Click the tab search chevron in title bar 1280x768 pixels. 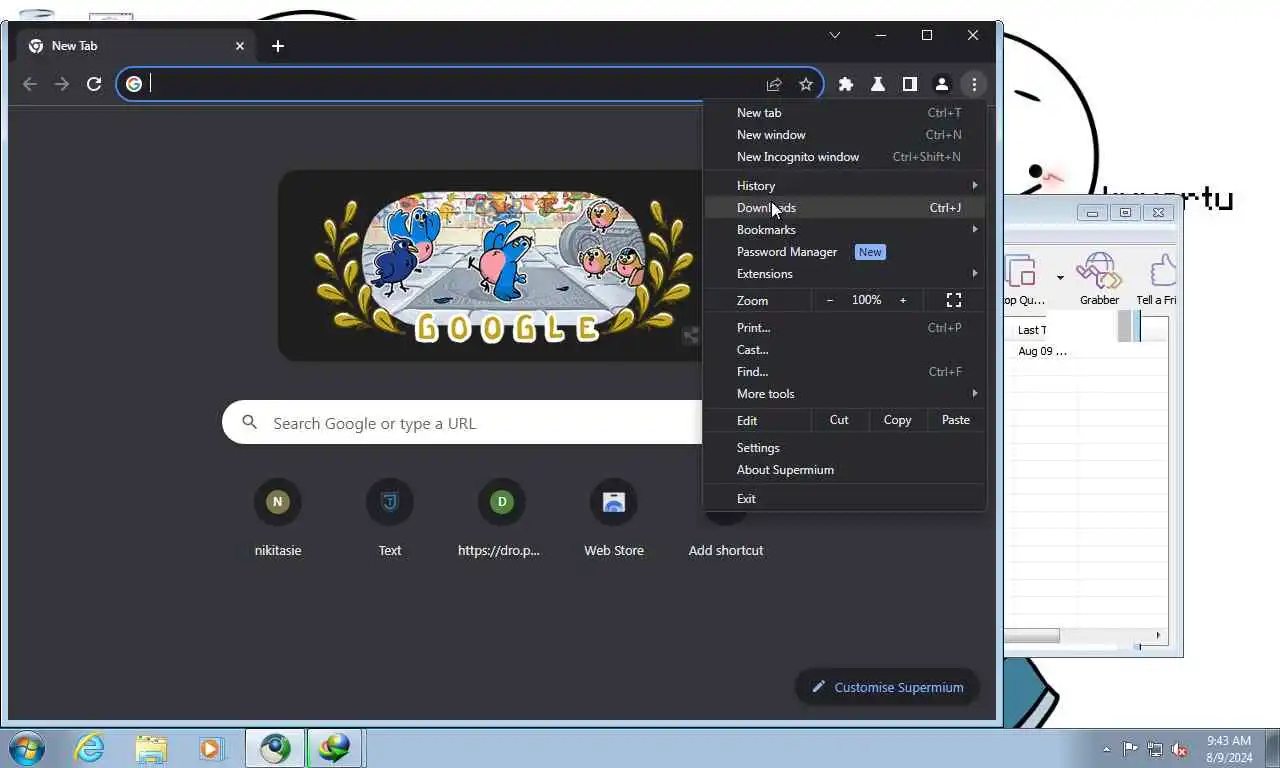pyautogui.click(x=835, y=35)
